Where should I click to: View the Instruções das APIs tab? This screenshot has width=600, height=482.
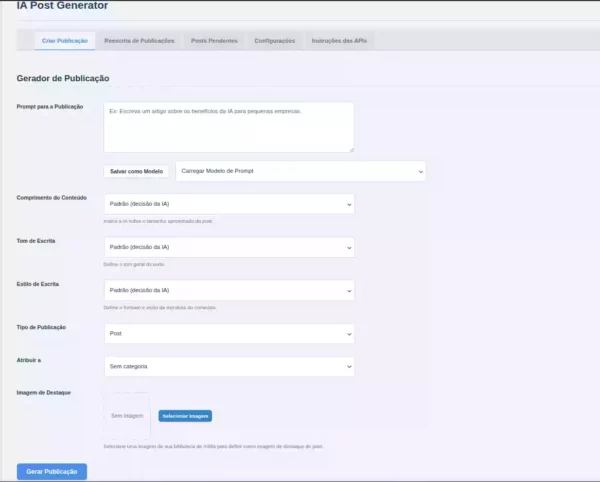coord(340,41)
